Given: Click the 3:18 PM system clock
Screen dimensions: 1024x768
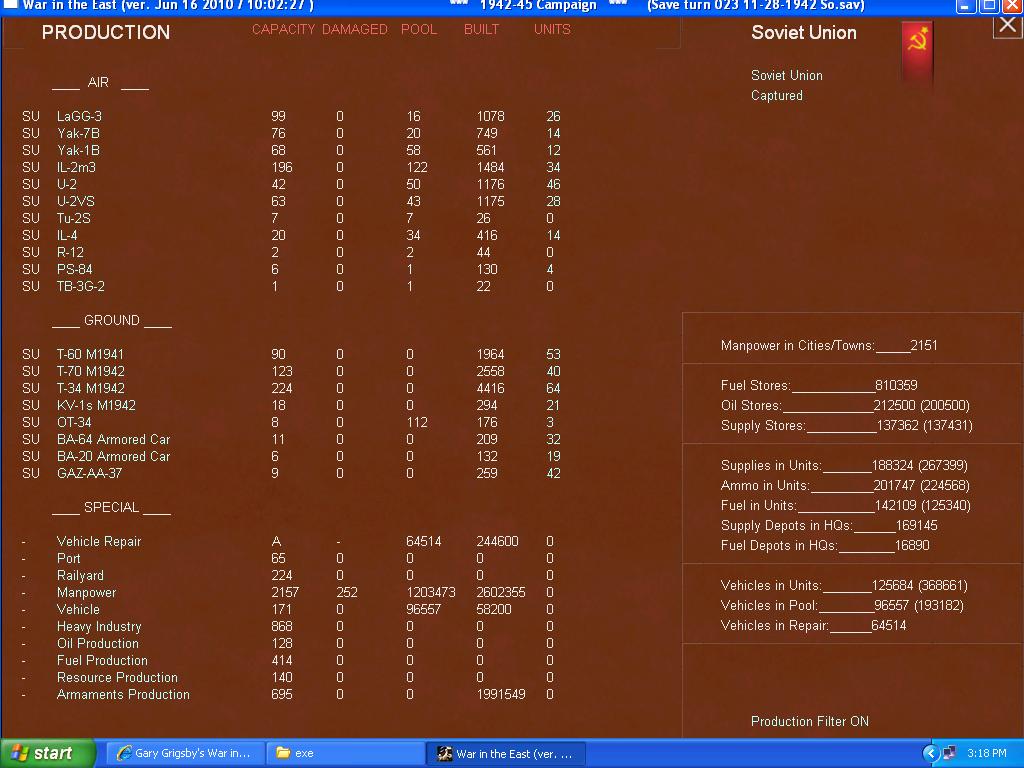Looking at the screenshot, I should [x=987, y=753].
